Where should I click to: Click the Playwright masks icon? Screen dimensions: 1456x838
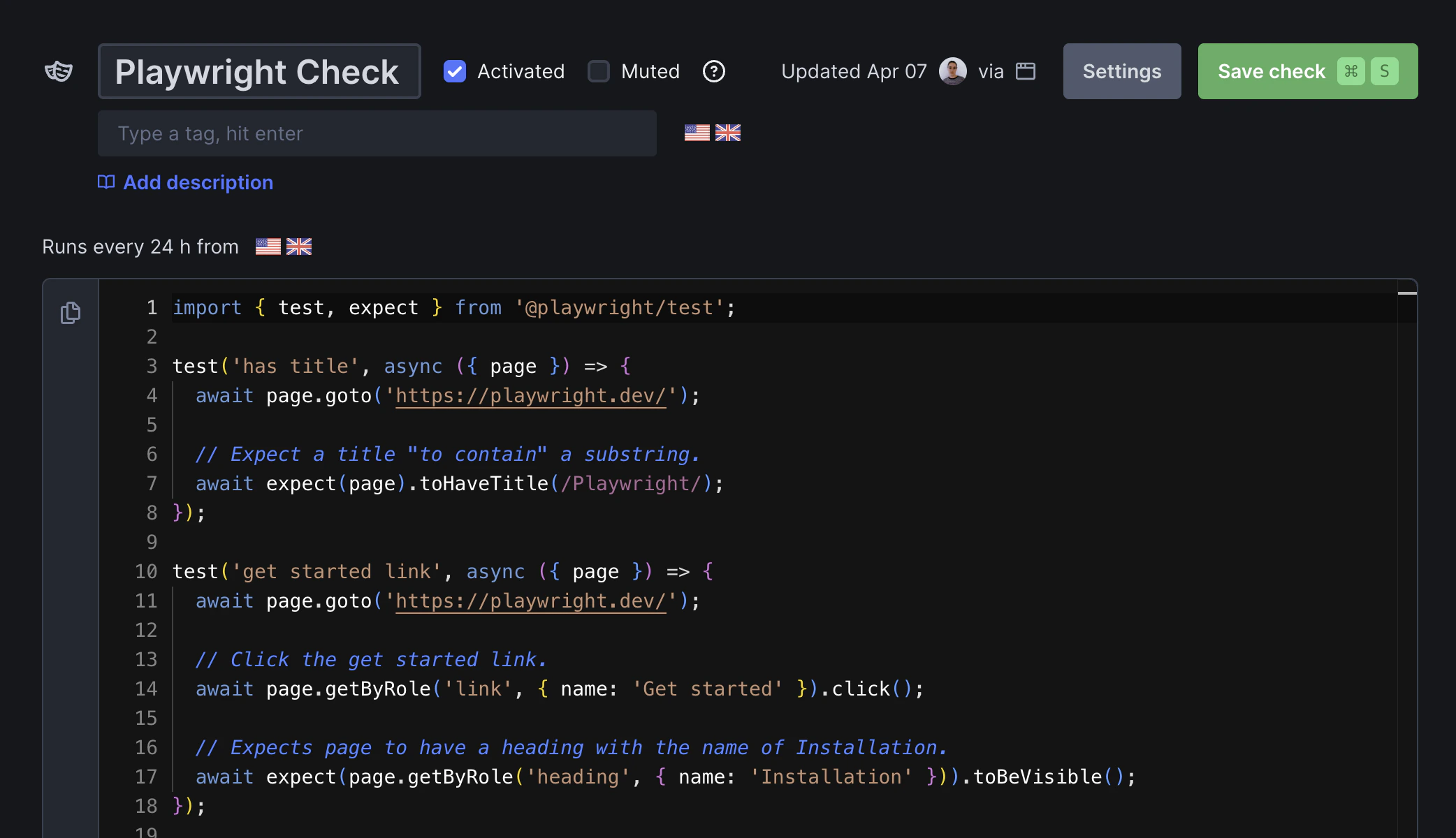[x=59, y=71]
